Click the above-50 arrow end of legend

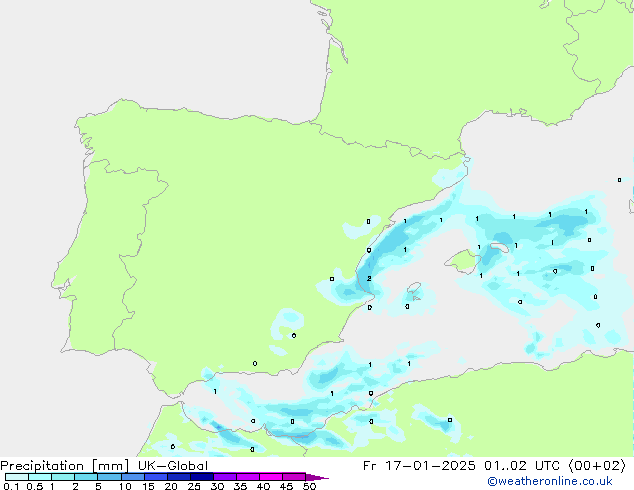tap(317, 477)
